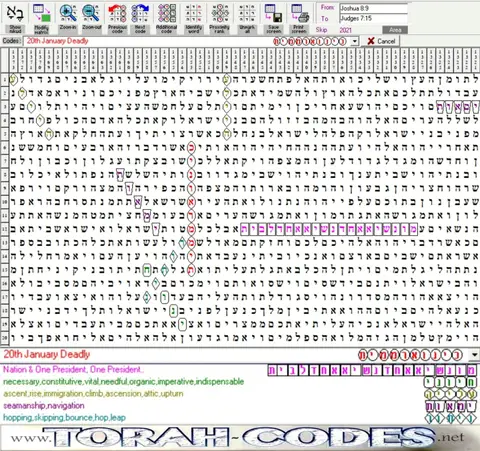This screenshot has height=451, width=480.
Task: Click the Area button
Action: tap(395, 30)
